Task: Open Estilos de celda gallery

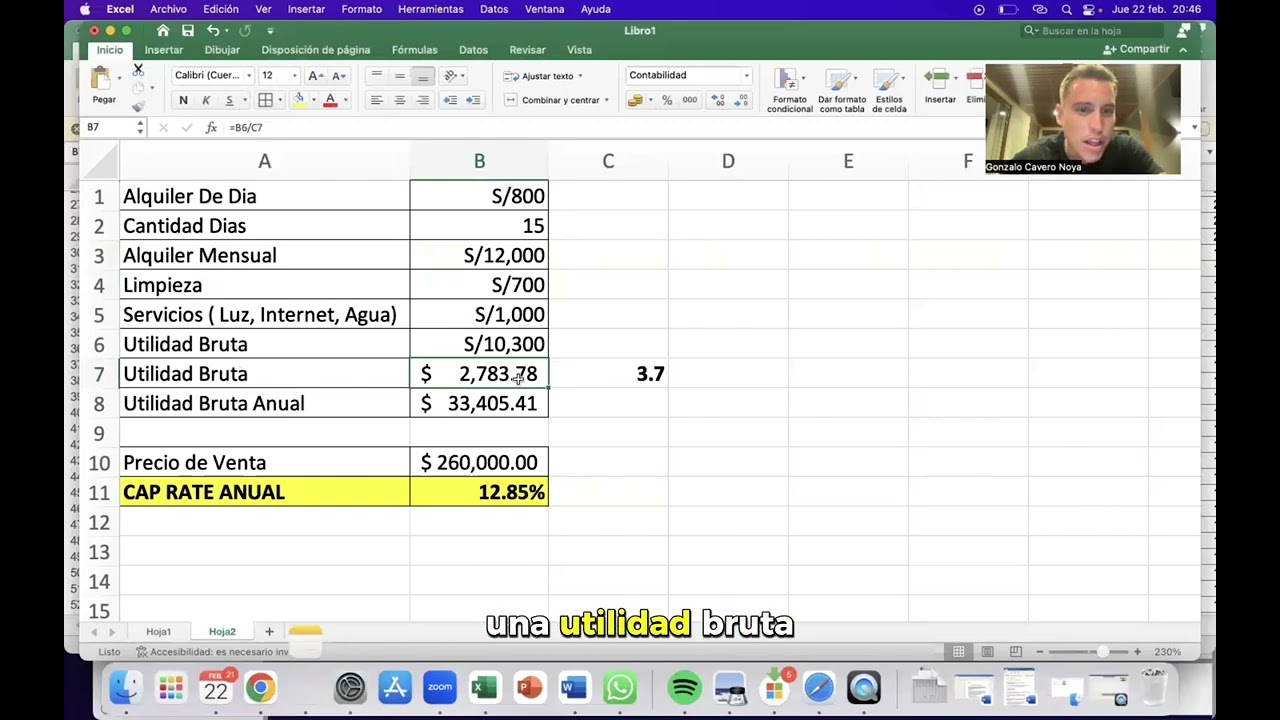Action: pos(889,91)
